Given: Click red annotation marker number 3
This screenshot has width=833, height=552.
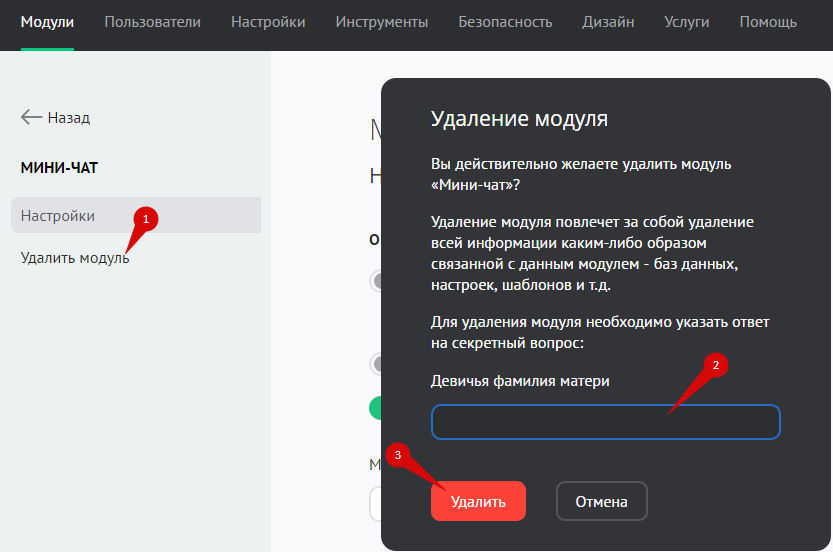Looking at the screenshot, I should [398, 455].
